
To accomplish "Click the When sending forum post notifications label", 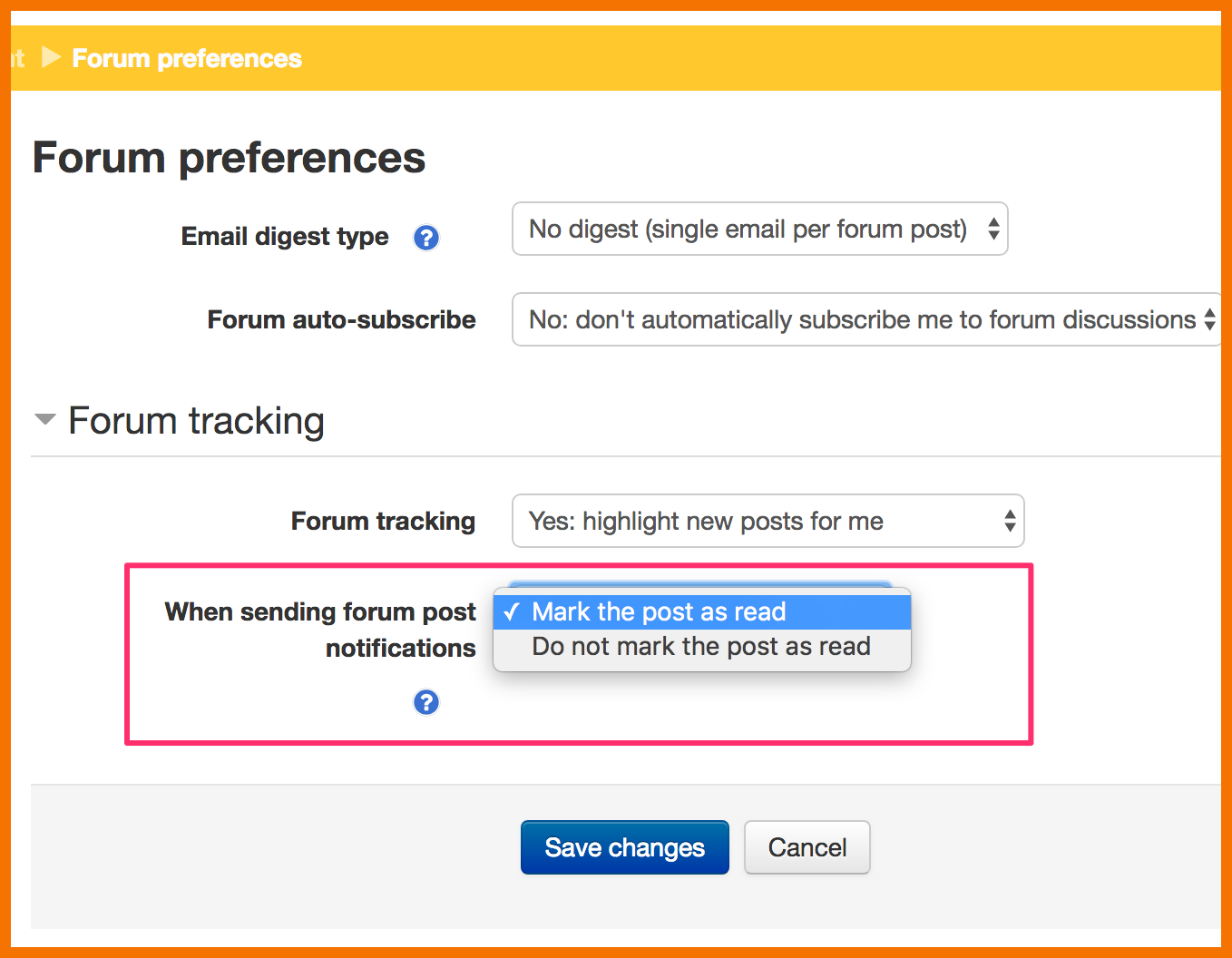I will point(320,630).
